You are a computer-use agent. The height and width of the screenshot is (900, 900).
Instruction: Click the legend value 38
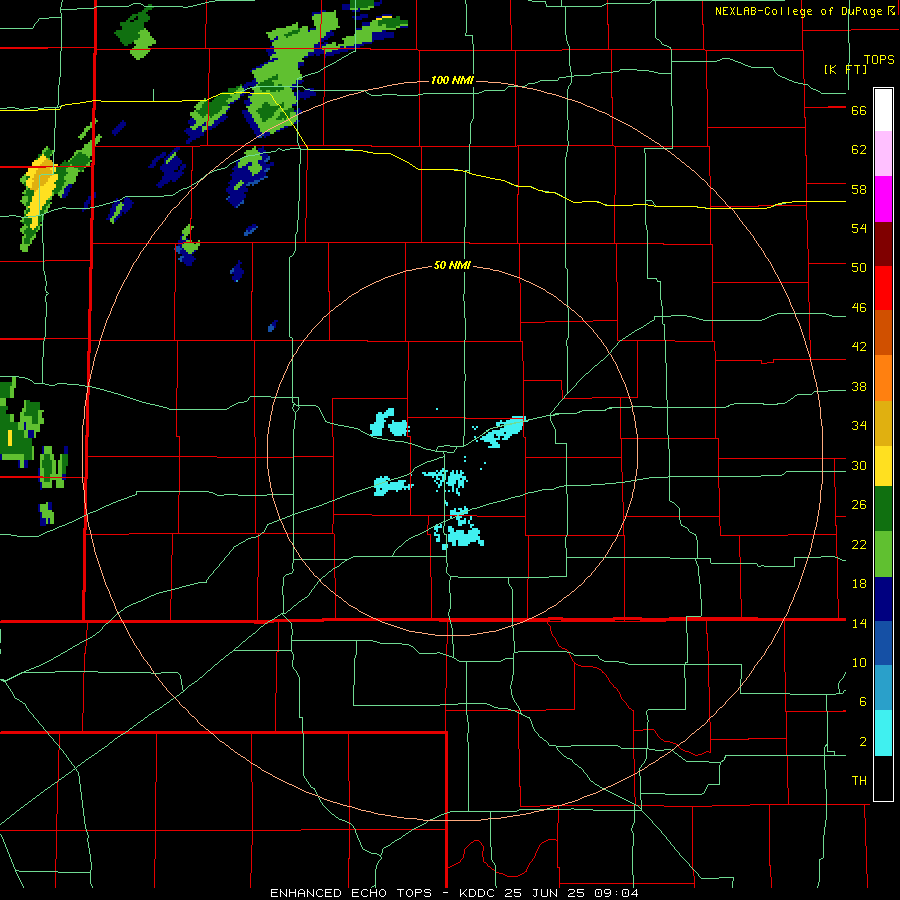pyautogui.click(x=859, y=386)
